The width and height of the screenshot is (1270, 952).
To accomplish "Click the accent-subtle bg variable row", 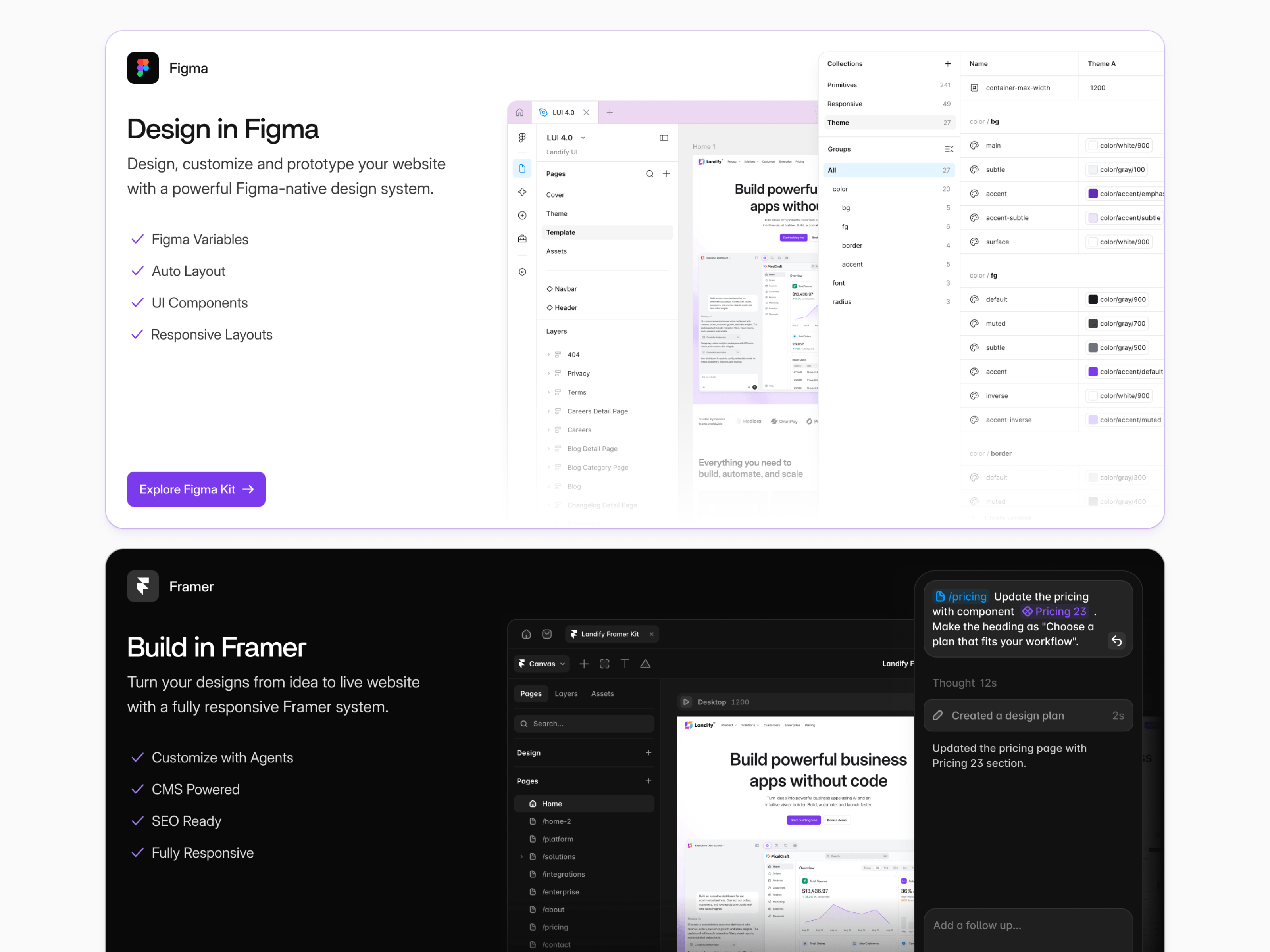I will coord(1062,218).
